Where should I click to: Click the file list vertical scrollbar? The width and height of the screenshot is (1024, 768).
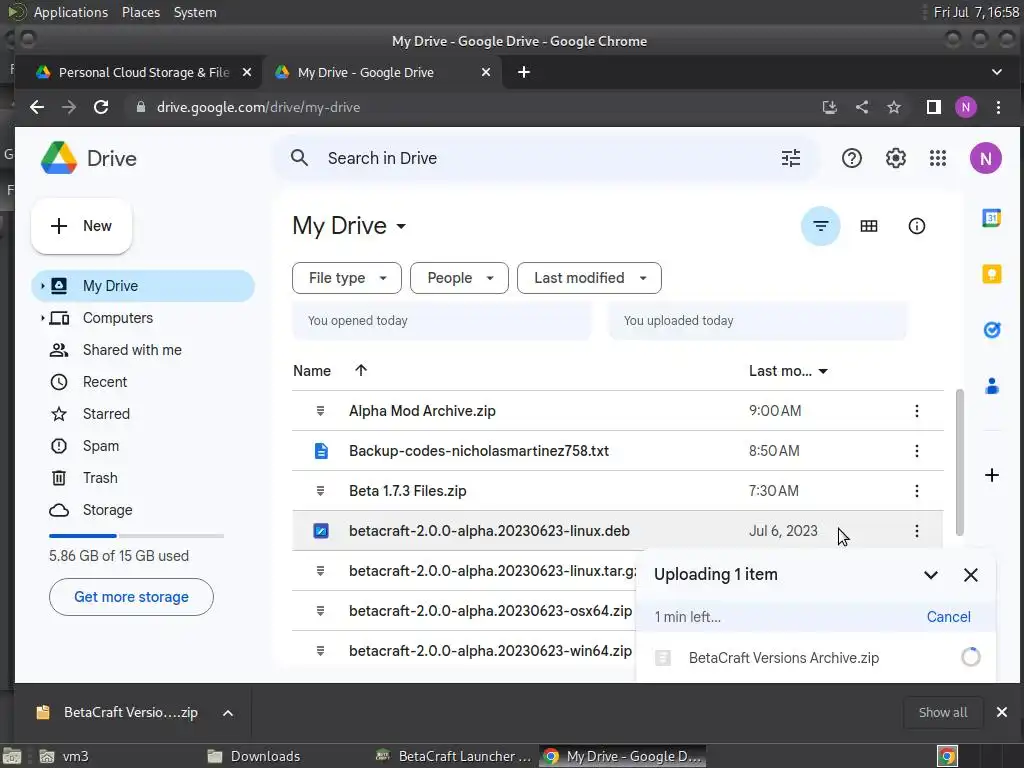click(x=959, y=462)
